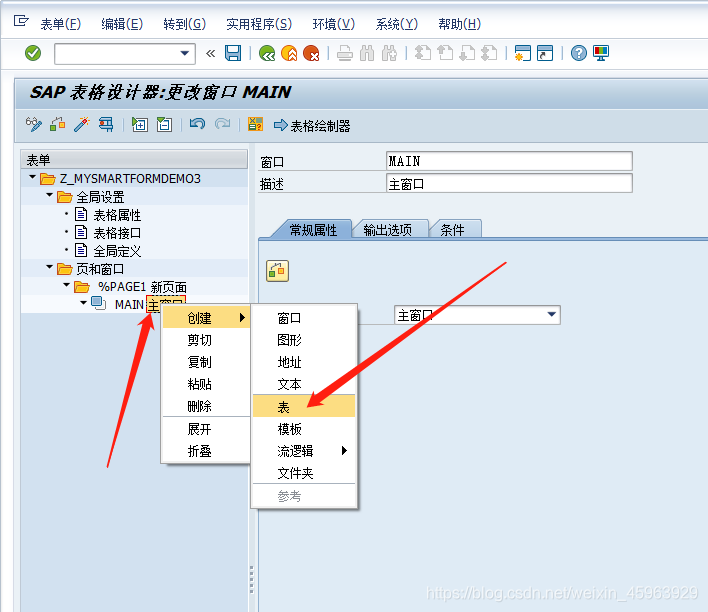Image resolution: width=708 pixels, height=612 pixels.
Task: Open the 转到(G) menu
Action: (x=184, y=24)
